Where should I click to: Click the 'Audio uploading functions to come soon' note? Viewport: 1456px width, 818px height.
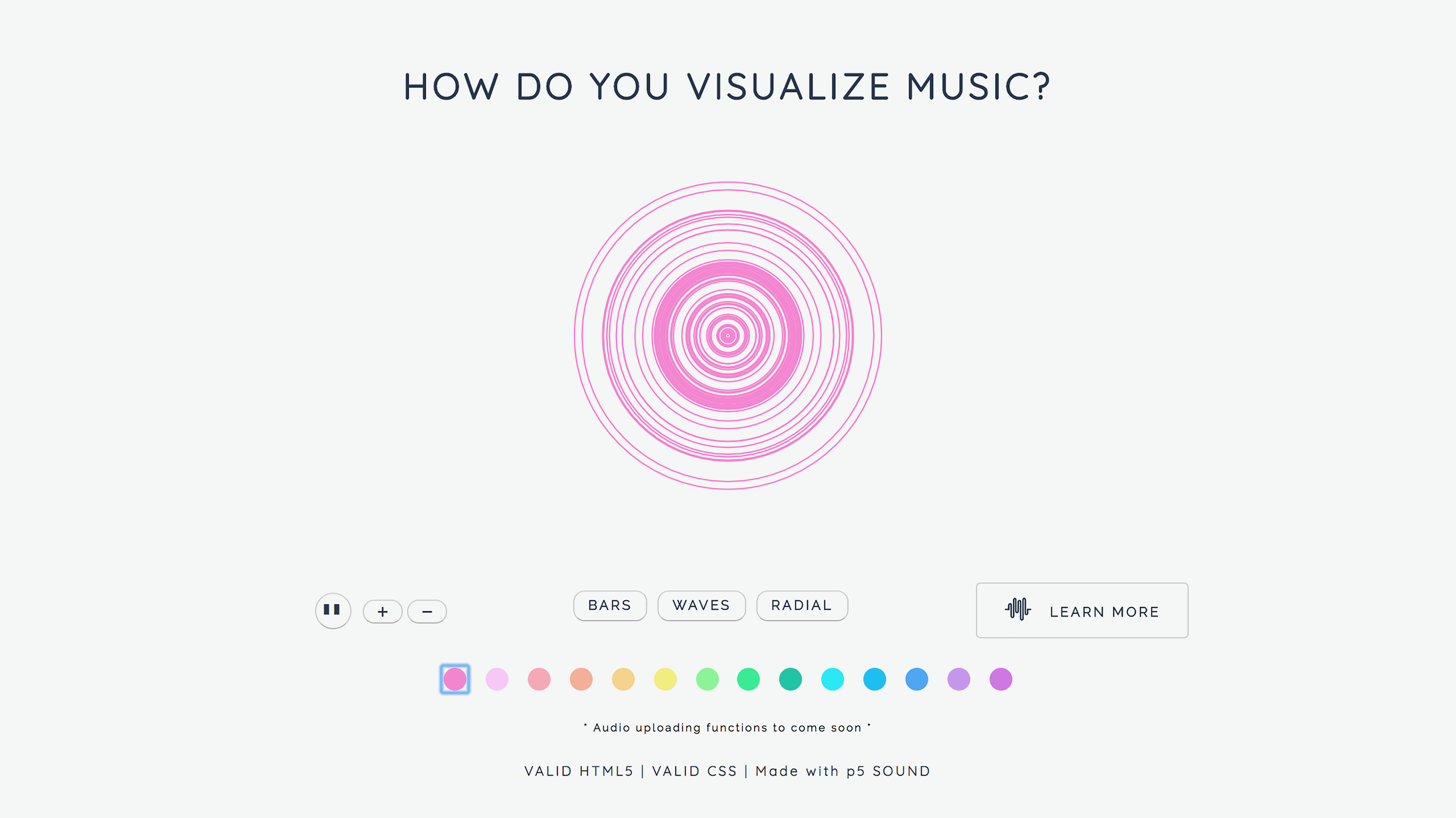727,728
